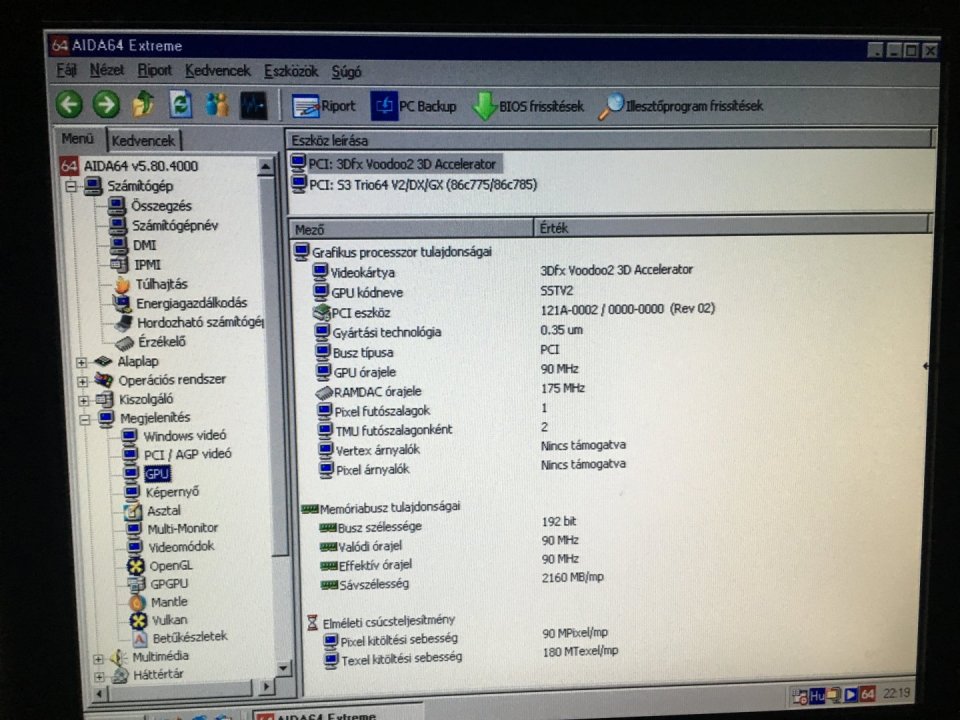Expand the Háttértár tree node

99,677
